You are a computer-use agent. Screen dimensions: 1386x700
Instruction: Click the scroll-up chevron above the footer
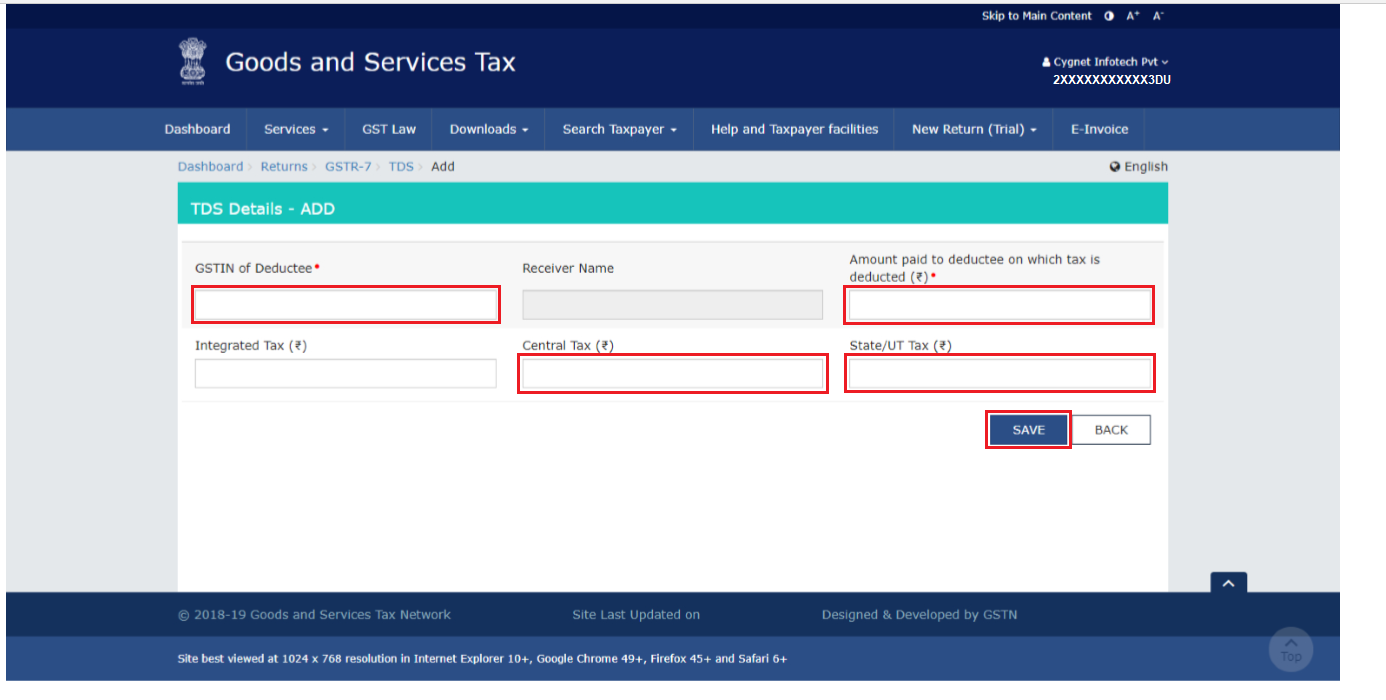1229,583
